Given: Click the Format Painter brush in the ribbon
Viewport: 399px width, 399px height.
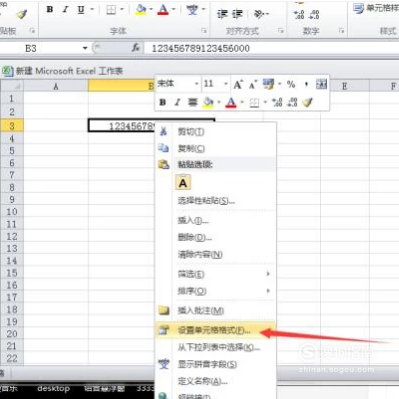Looking at the screenshot, I should (x=22, y=14).
